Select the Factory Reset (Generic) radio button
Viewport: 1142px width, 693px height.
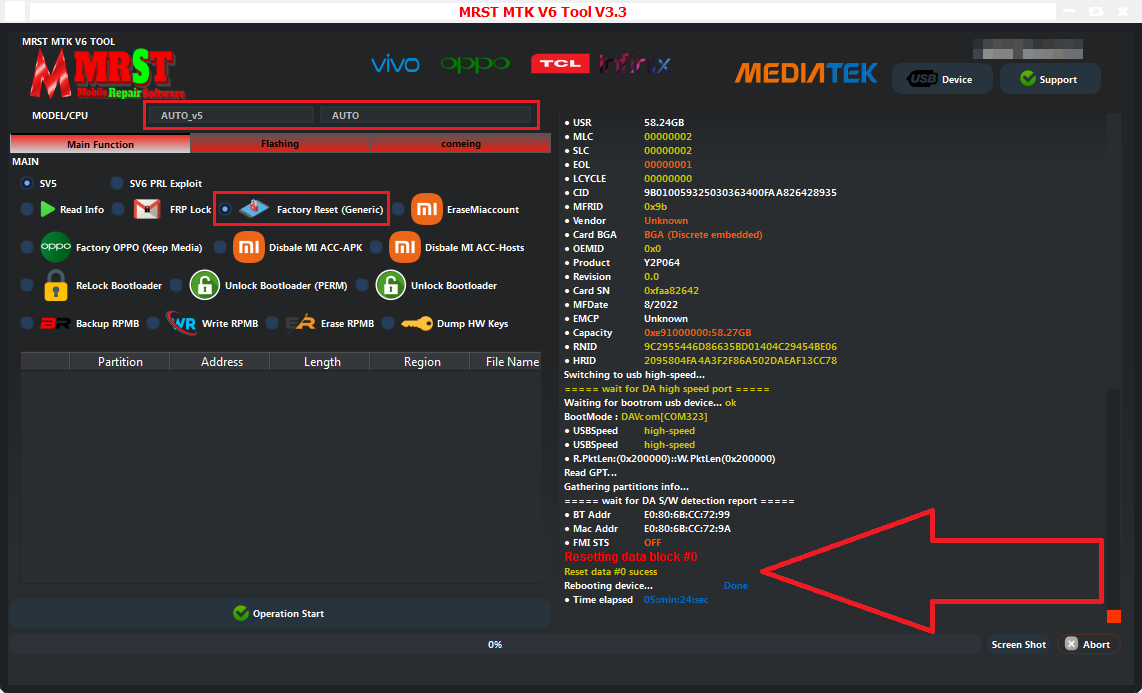pos(226,210)
